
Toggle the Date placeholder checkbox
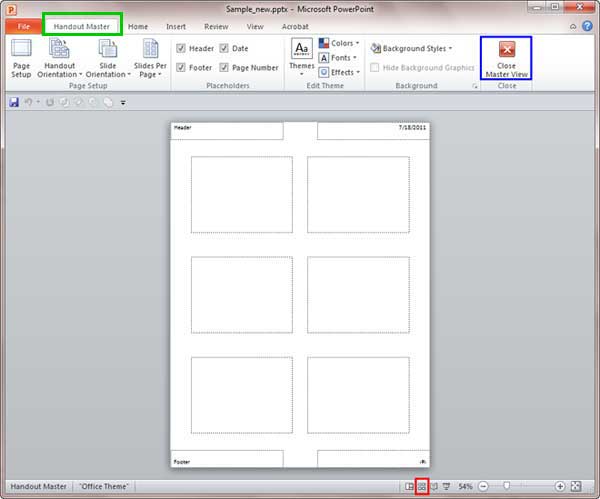224,48
